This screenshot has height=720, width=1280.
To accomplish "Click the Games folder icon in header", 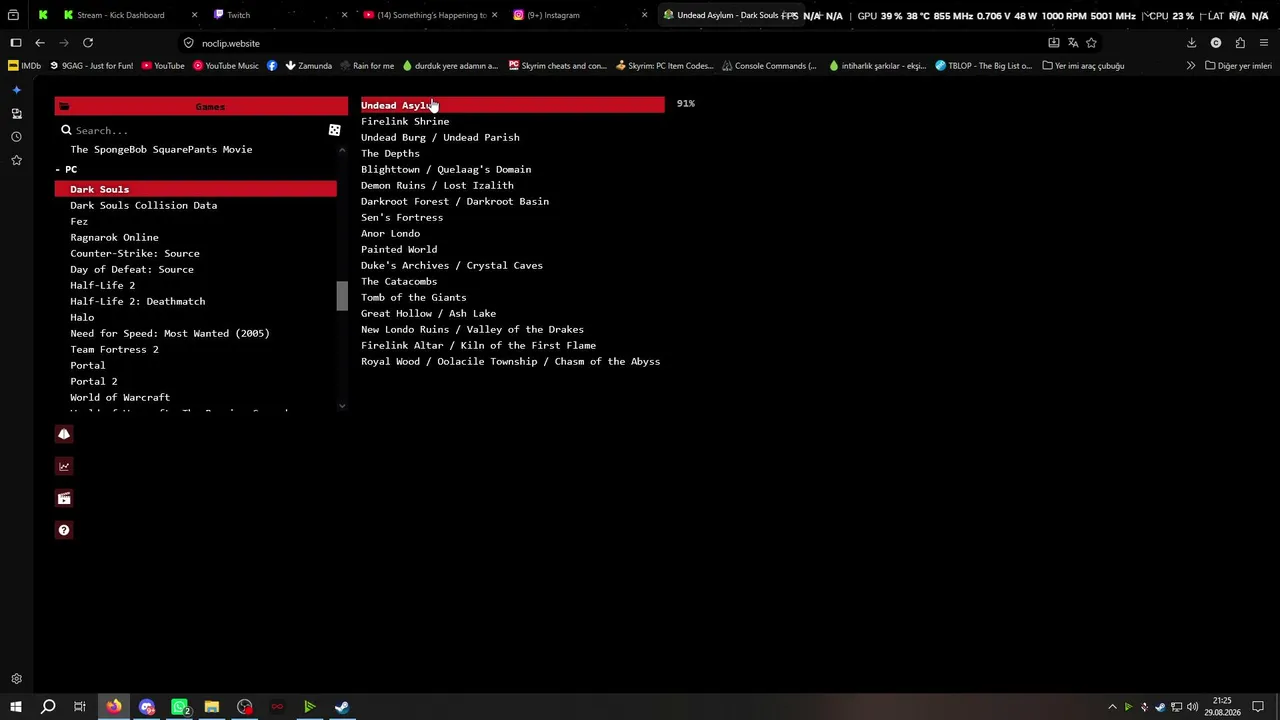I will click(64, 106).
